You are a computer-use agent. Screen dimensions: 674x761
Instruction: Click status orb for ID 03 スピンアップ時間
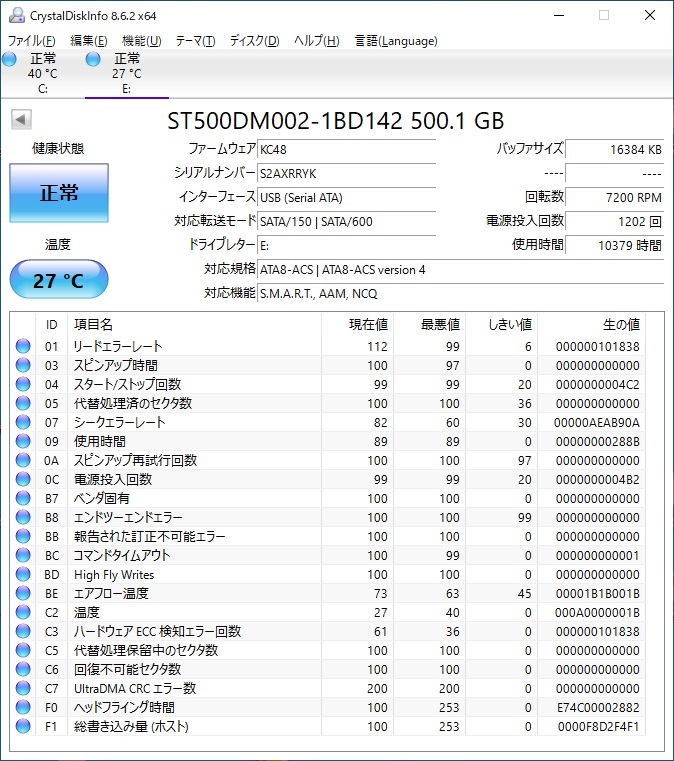point(23,365)
